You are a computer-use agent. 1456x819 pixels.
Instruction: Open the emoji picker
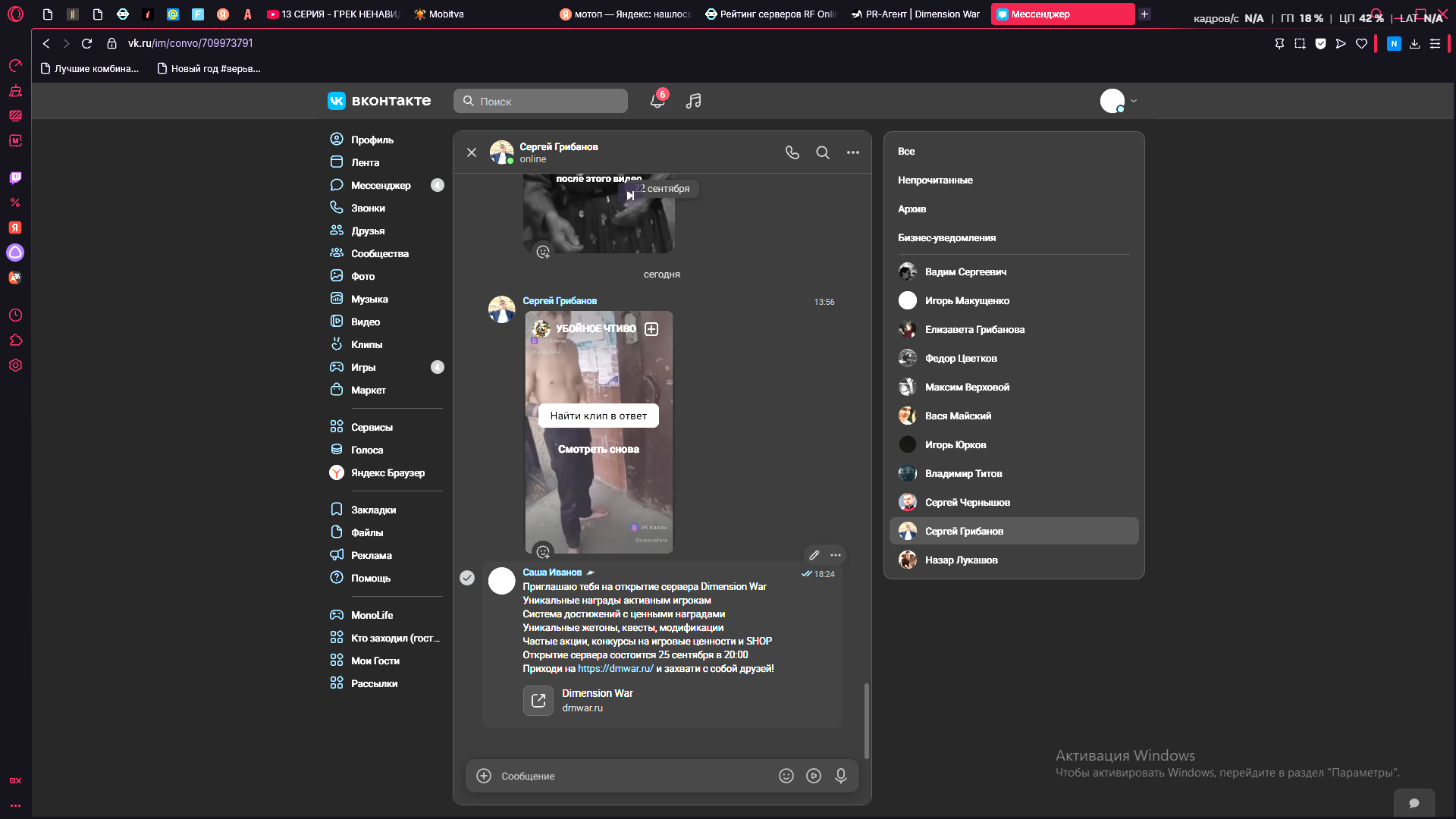(x=786, y=776)
